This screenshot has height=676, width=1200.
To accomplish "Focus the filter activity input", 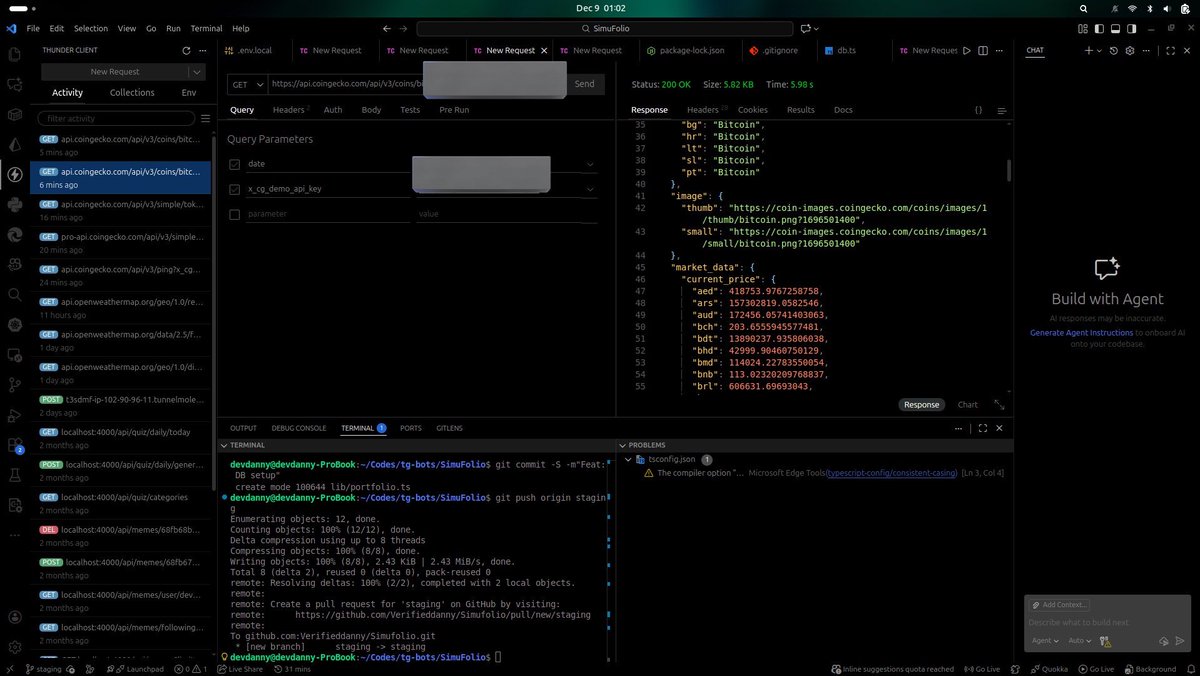I will [116, 118].
